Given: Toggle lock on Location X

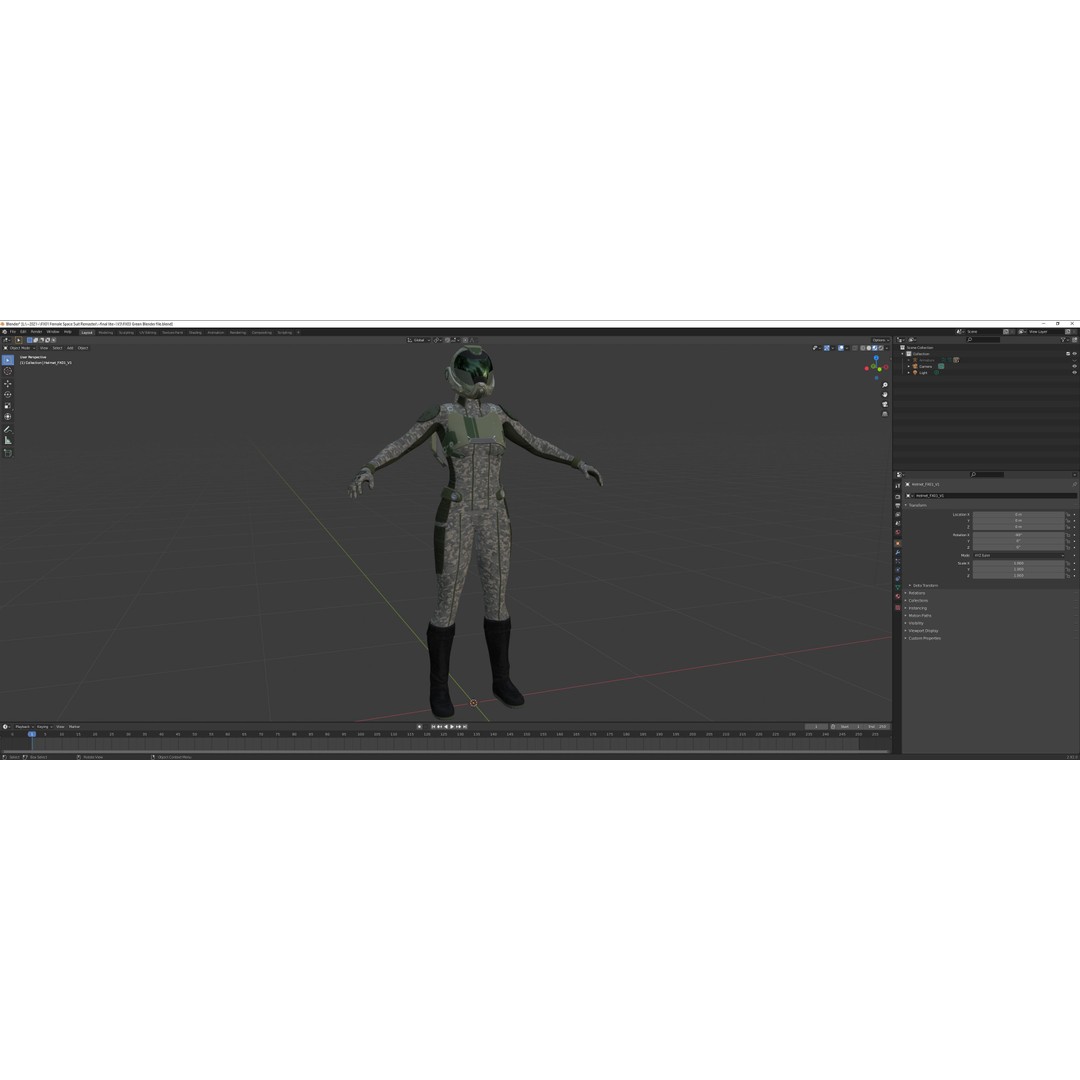Looking at the screenshot, I should pyautogui.click(x=1068, y=515).
